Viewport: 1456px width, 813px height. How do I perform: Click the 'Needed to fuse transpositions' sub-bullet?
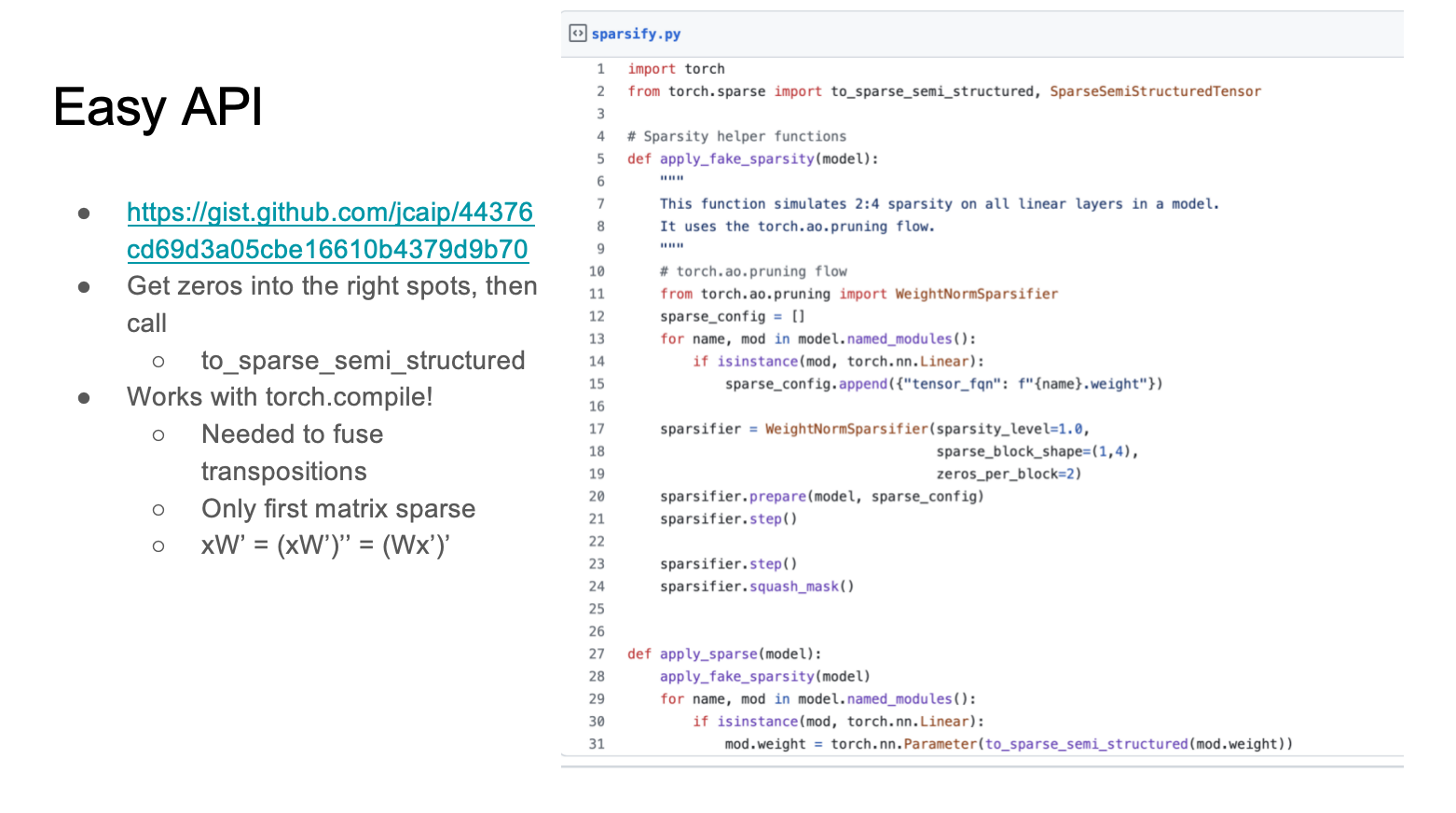tap(292, 453)
